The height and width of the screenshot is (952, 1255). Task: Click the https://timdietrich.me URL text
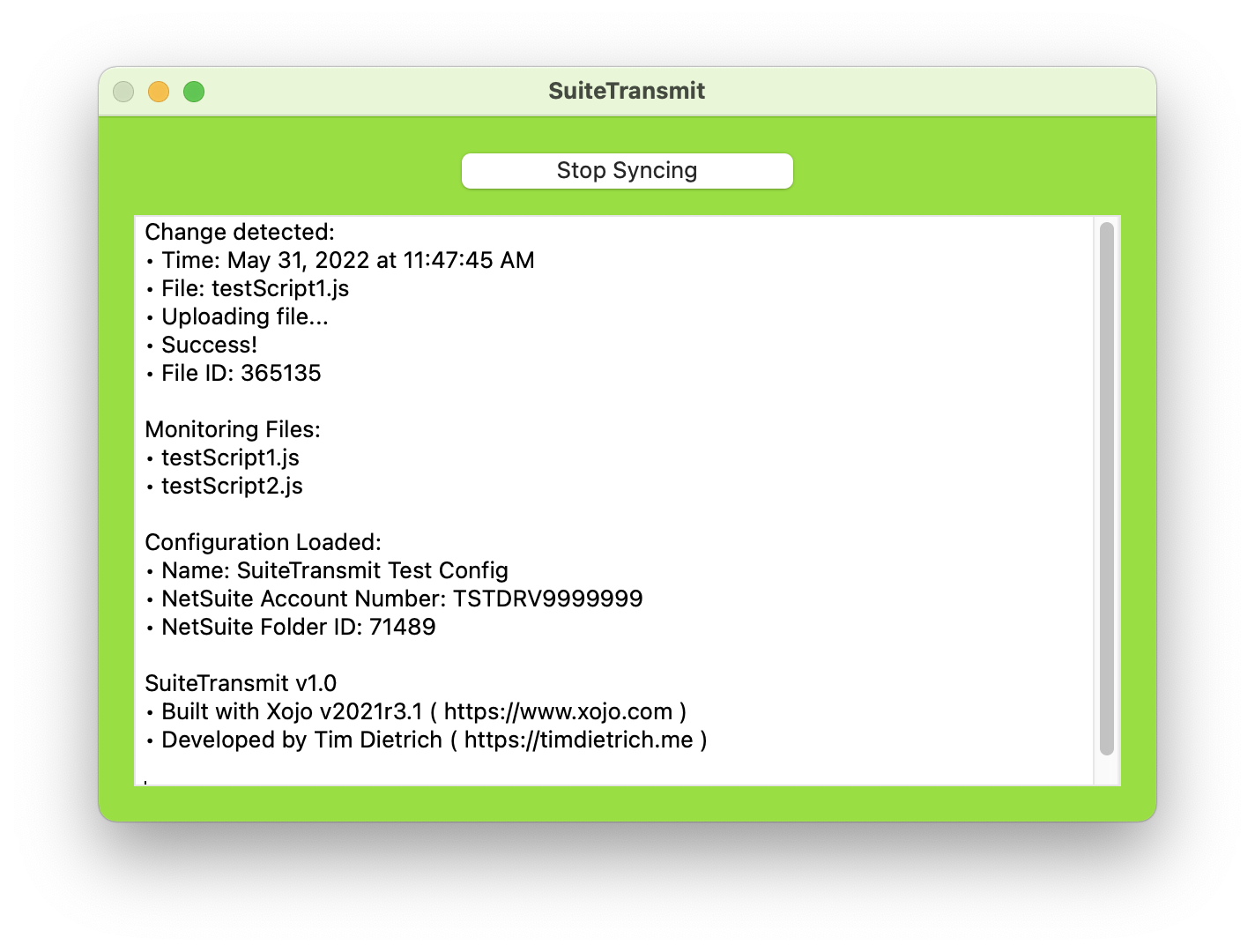(x=579, y=740)
